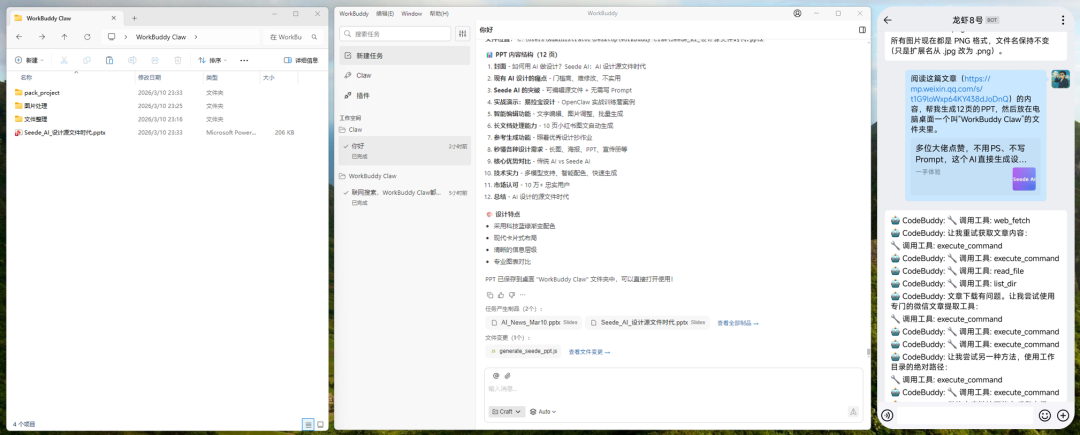This screenshot has height=435, width=1080.
Task: Open the Auto model dropdown
Action: click(543, 412)
